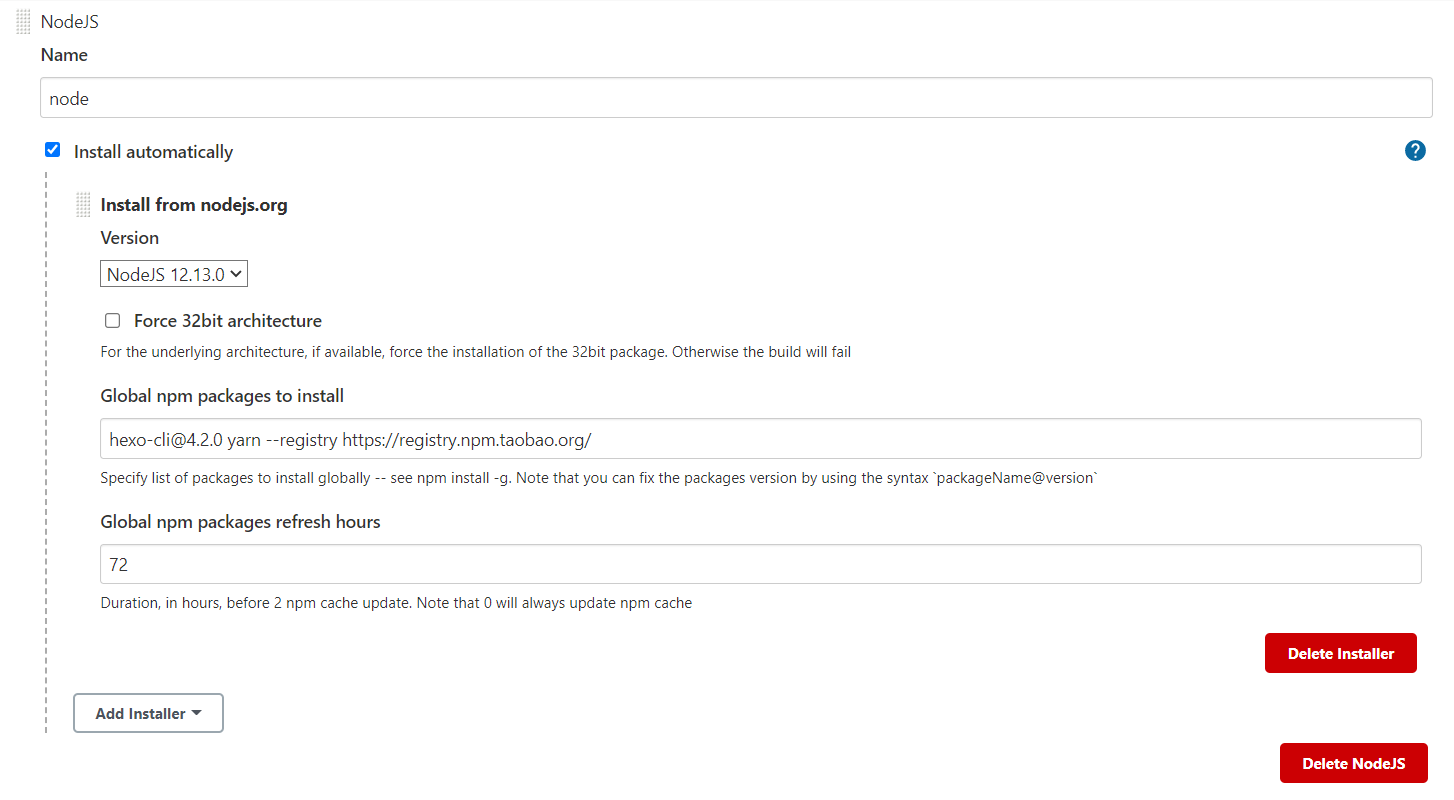Click the refresh hours field showing 72
The width and height of the screenshot is (1454, 800).
(x=760, y=564)
